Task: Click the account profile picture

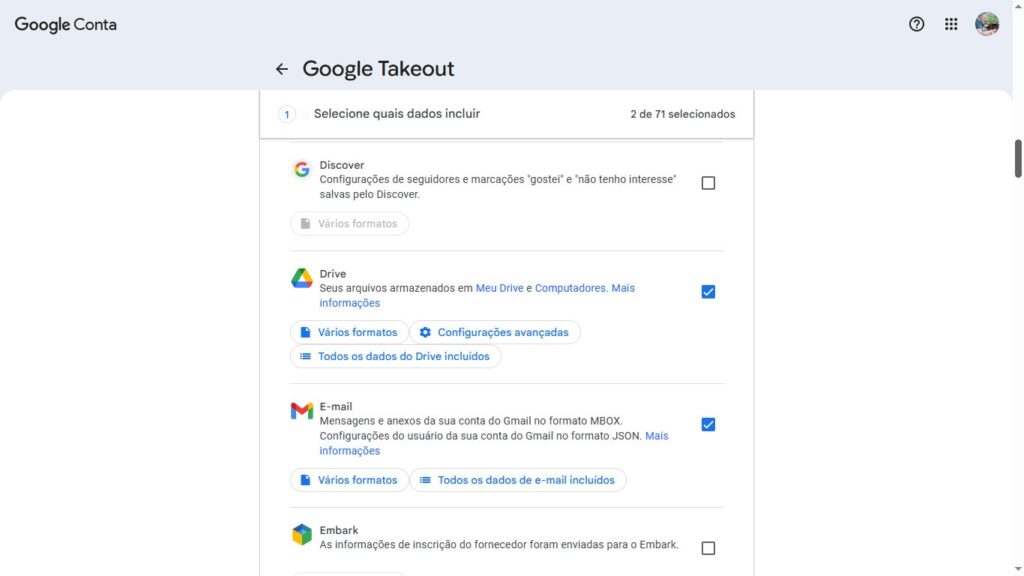Action: point(987,24)
